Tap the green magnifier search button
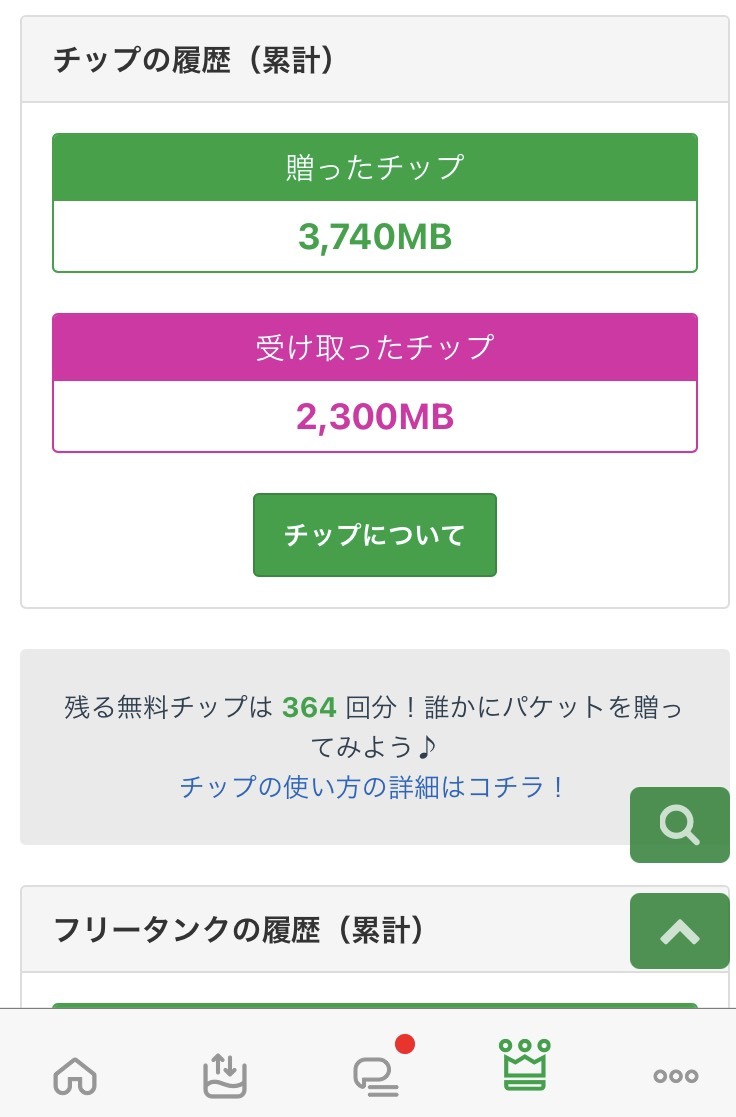Image resolution: width=736 pixels, height=1117 pixels. (679, 825)
